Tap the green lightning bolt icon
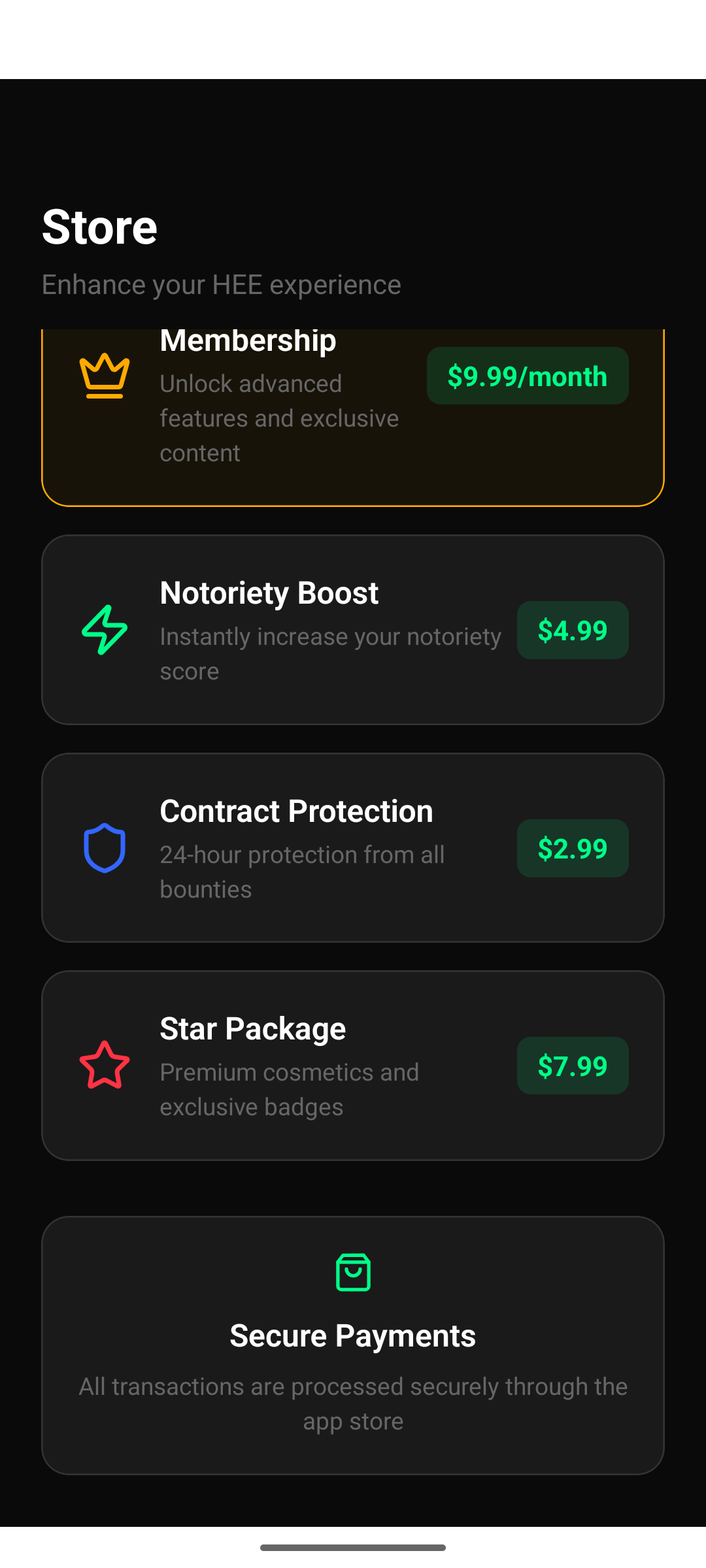Viewport: 706px width, 1568px height. point(105,630)
